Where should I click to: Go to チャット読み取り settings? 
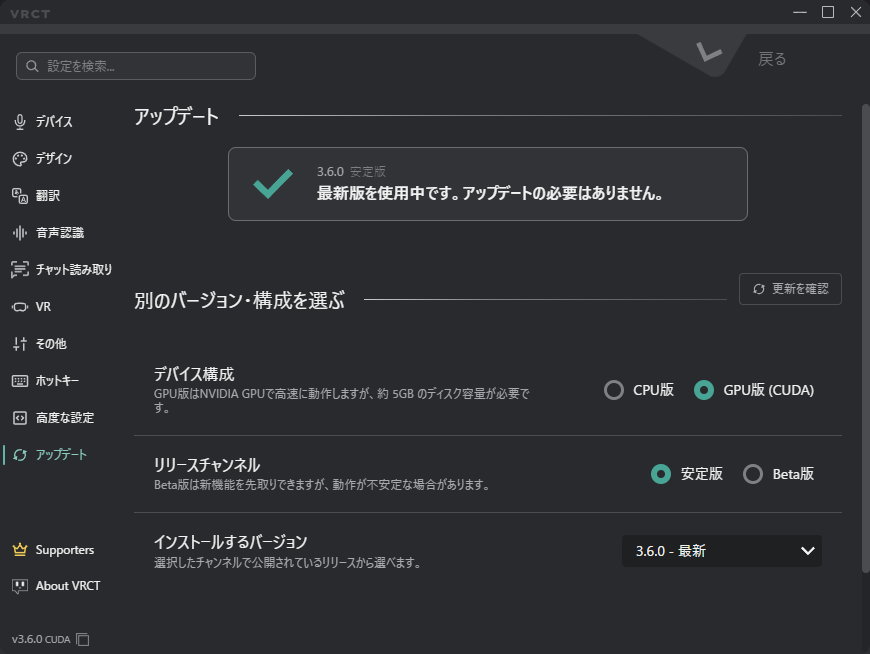74,270
